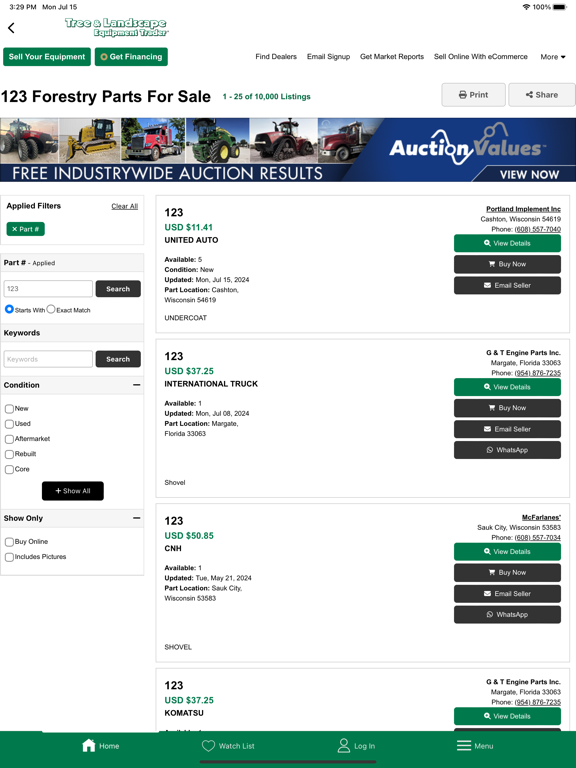
Task: Click Search button beside Keywords field
Action: pos(118,359)
